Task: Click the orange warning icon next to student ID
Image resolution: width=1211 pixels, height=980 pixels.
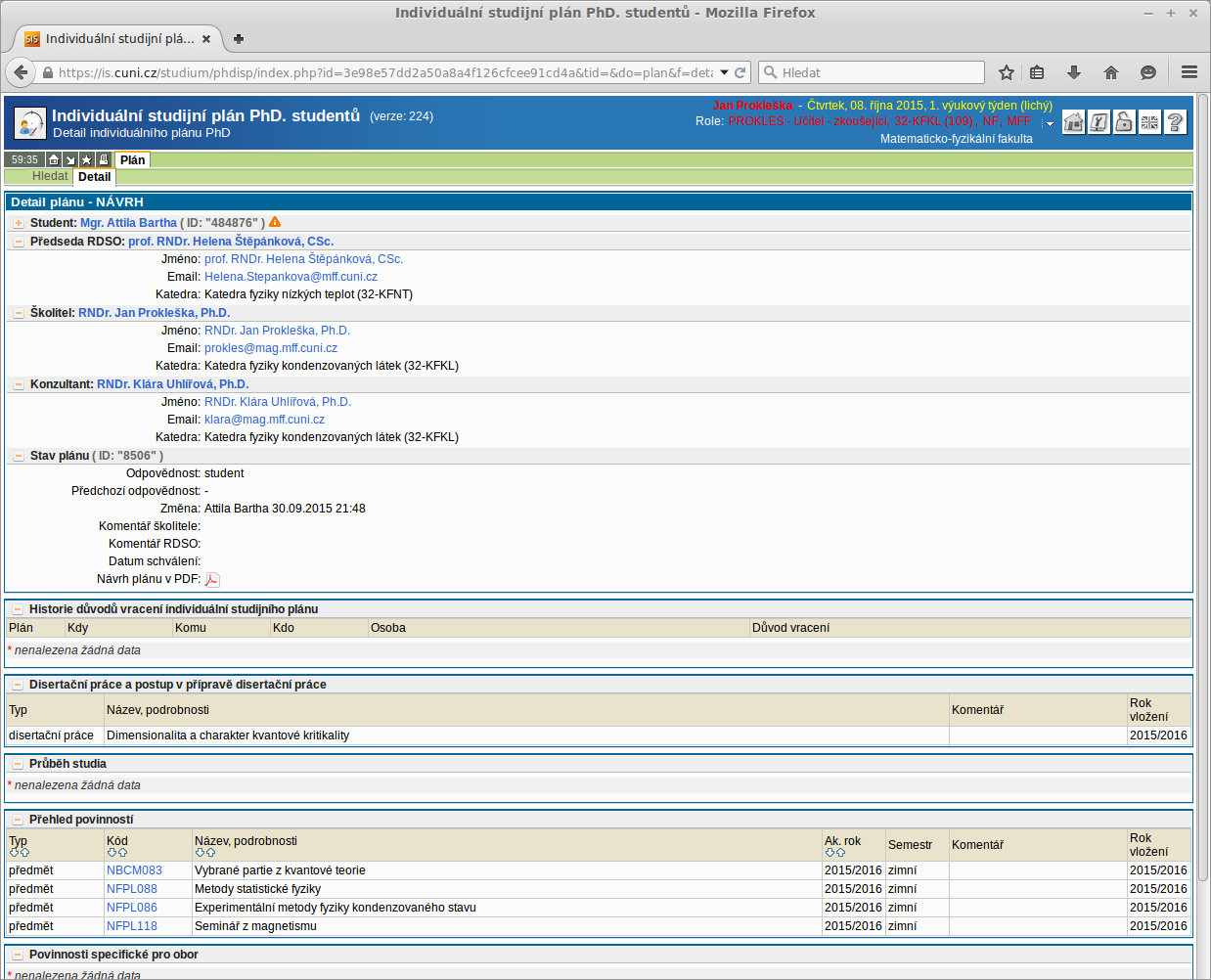Action: click(x=275, y=222)
